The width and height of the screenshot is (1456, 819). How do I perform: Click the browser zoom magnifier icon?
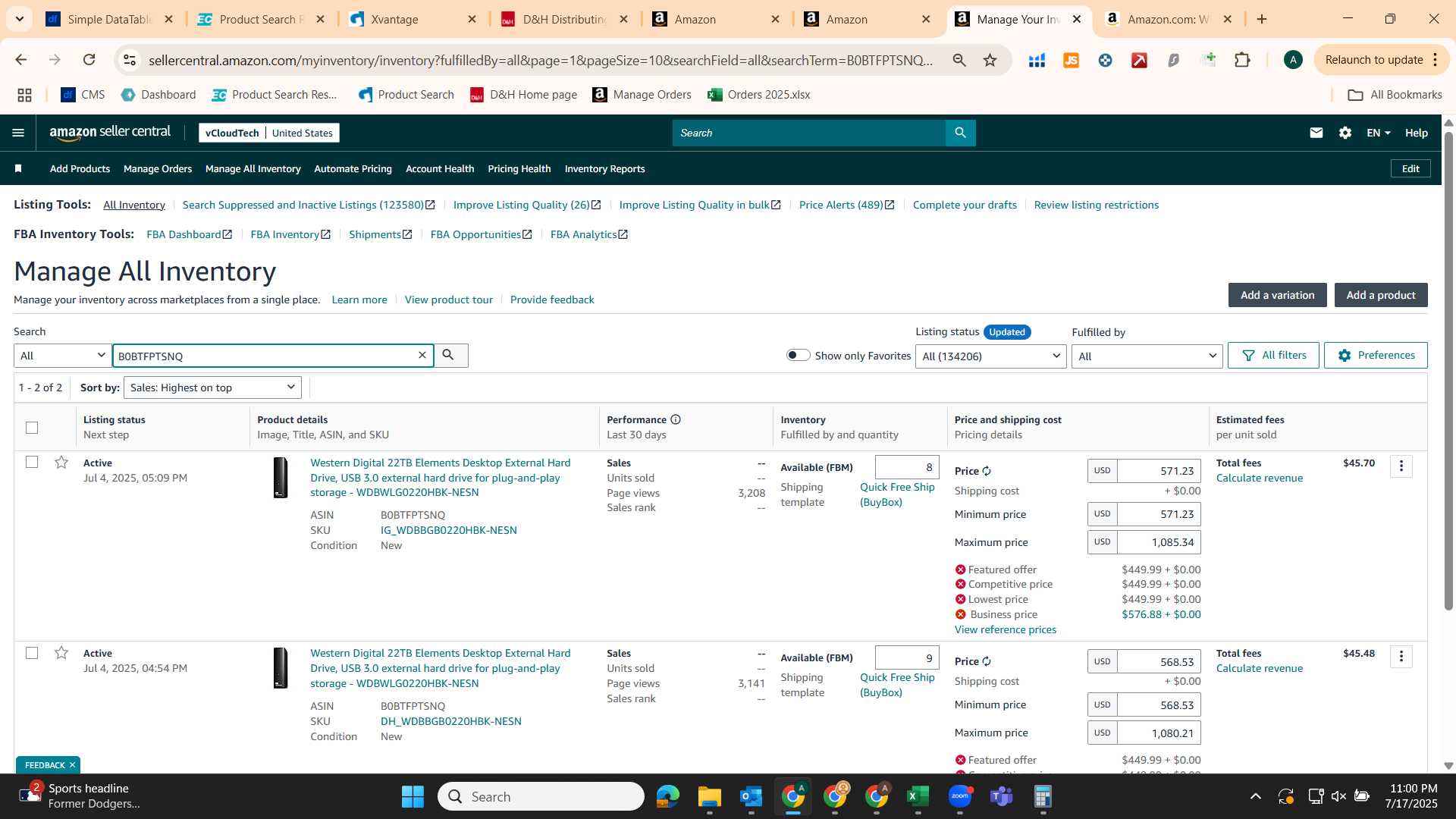(959, 60)
